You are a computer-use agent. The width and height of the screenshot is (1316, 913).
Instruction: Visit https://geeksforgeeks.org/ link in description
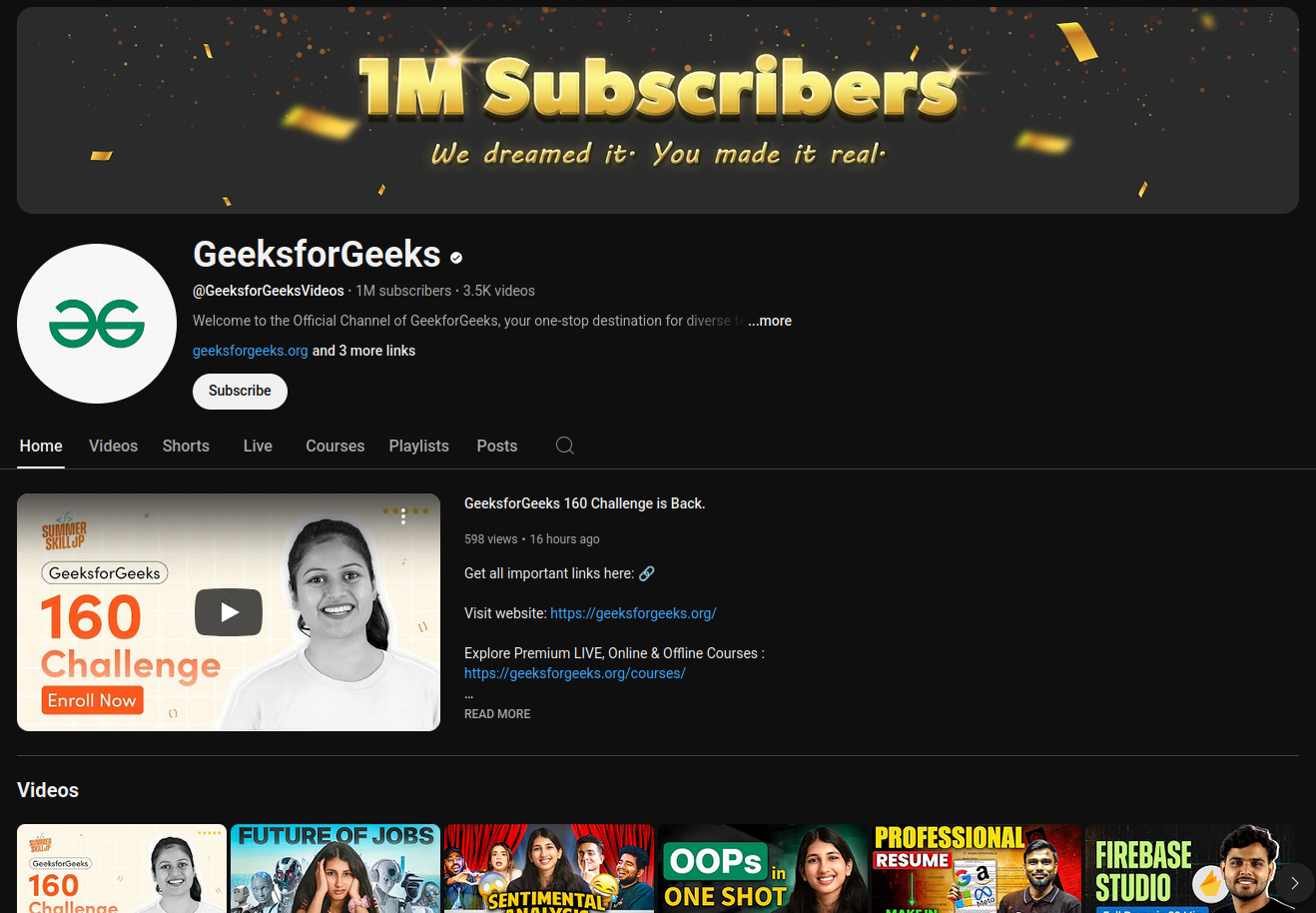click(633, 613)
